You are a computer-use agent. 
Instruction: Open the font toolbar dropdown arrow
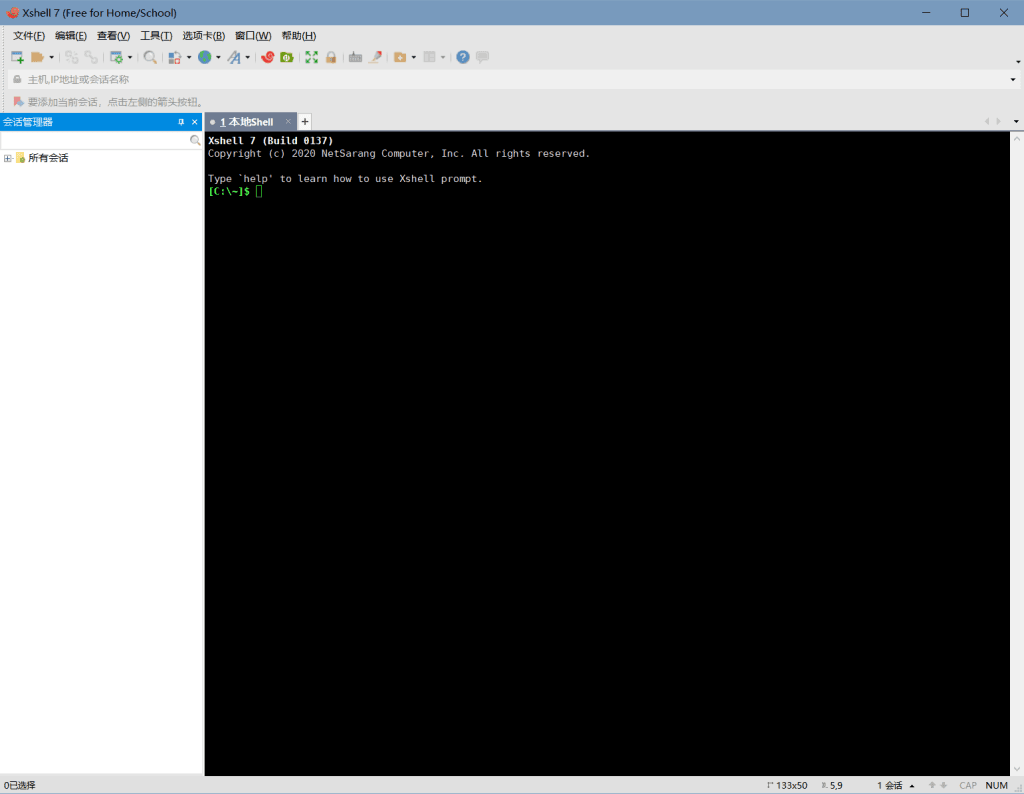247,57
